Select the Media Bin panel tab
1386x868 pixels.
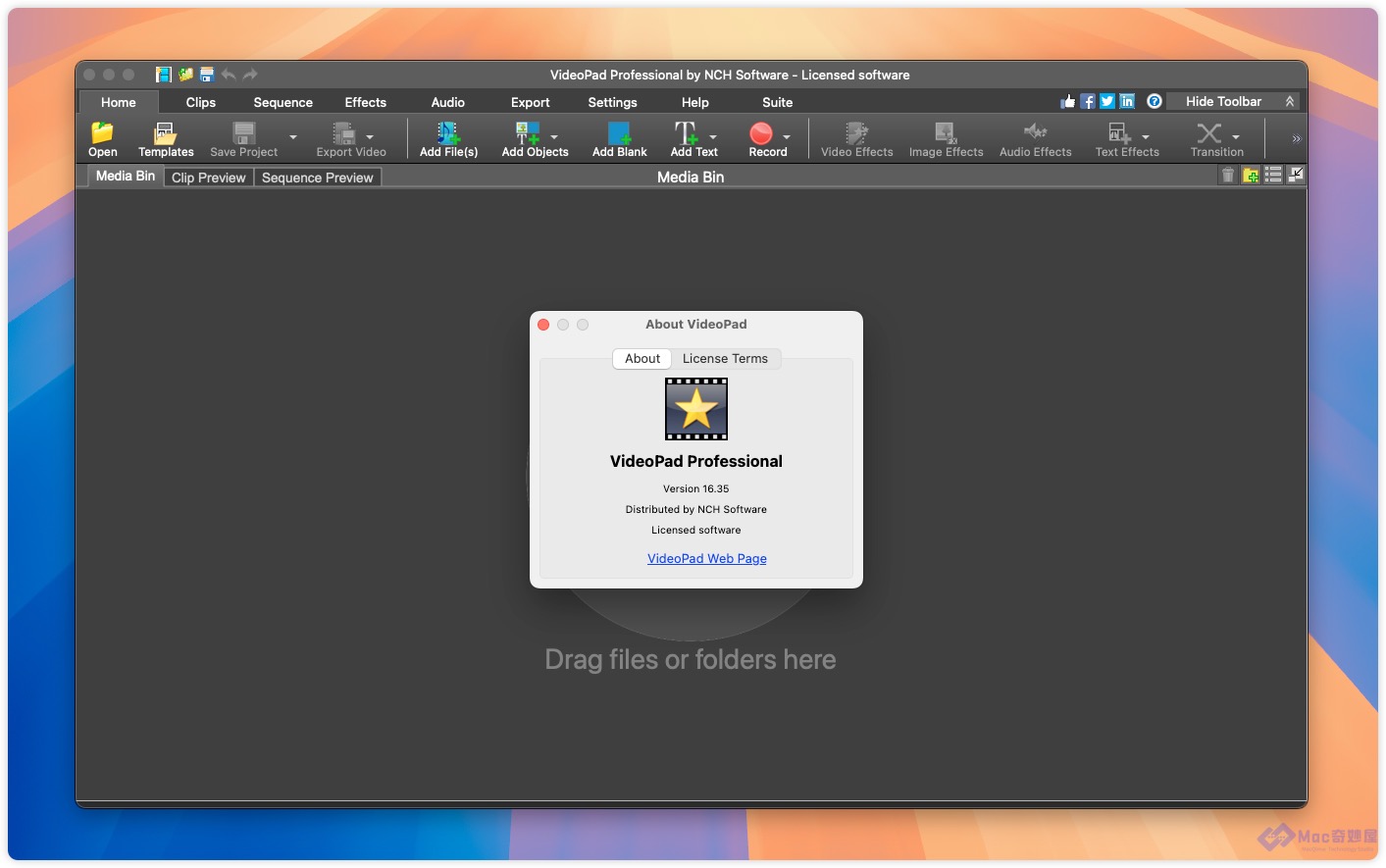126,176
